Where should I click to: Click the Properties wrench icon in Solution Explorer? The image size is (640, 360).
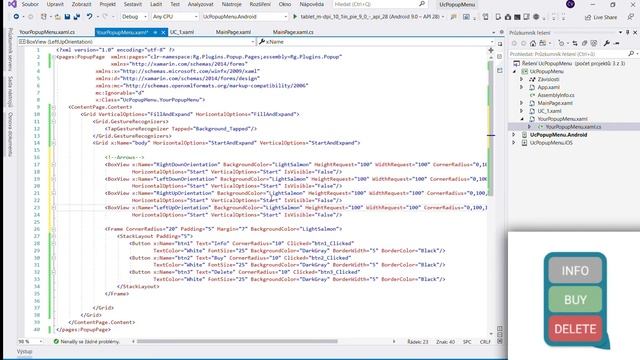tap(607, 43)
